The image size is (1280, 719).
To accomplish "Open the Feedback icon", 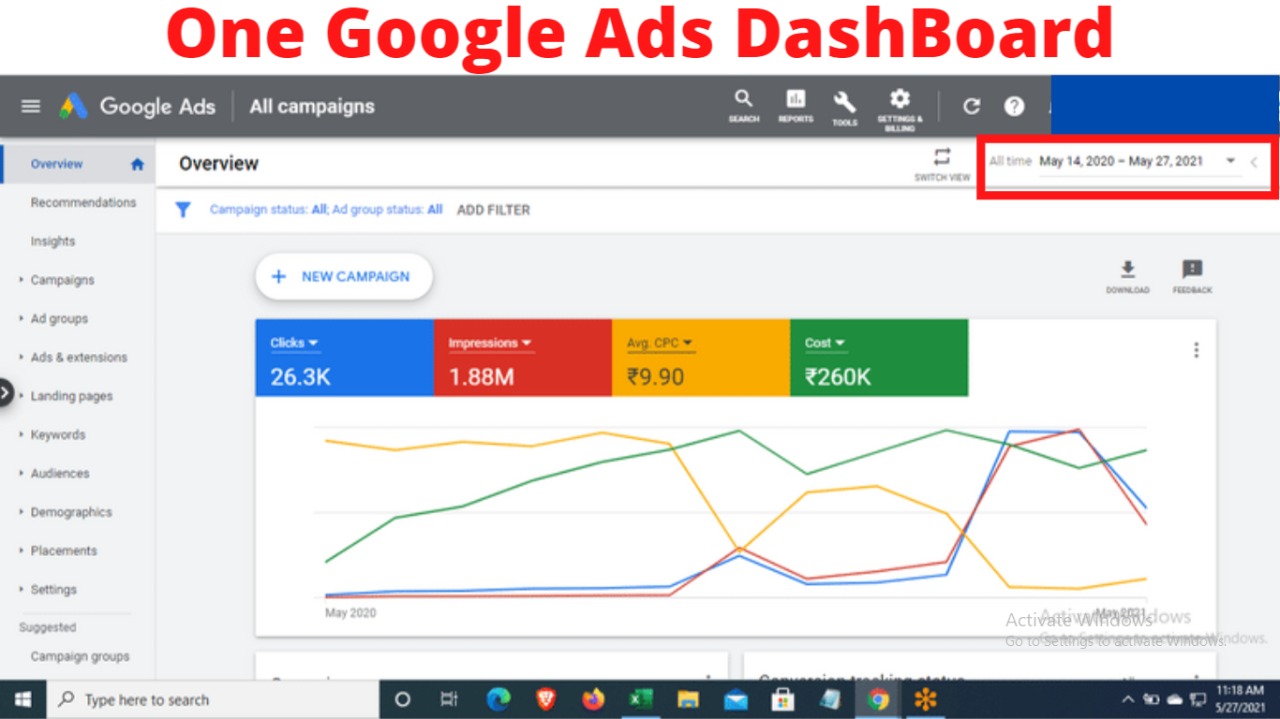I will click(x=1192, y=276).
